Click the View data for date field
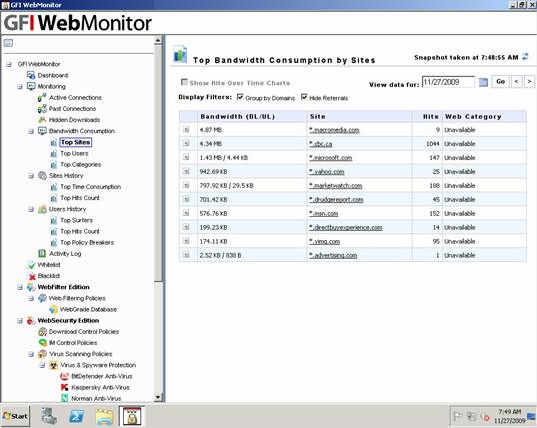537x428 pixels. coord(448,82)
